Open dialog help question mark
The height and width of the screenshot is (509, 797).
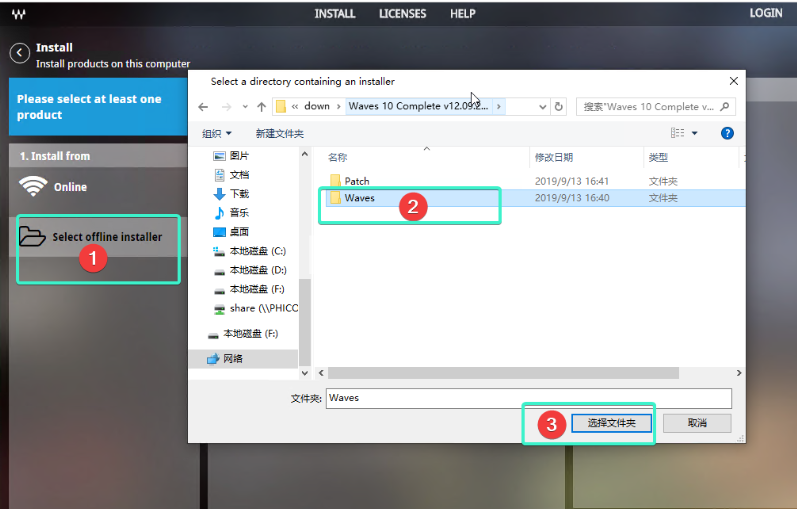727,133
